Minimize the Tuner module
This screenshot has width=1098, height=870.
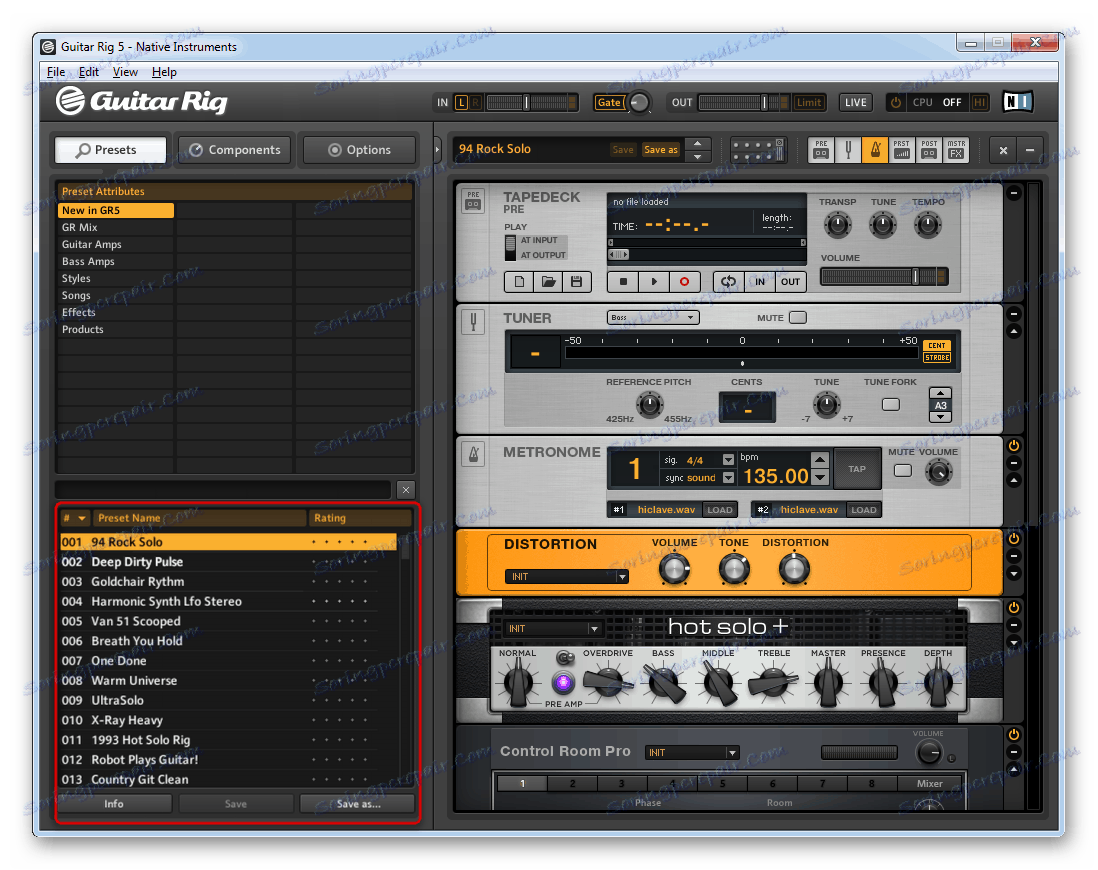click(x=1013, y=314)
